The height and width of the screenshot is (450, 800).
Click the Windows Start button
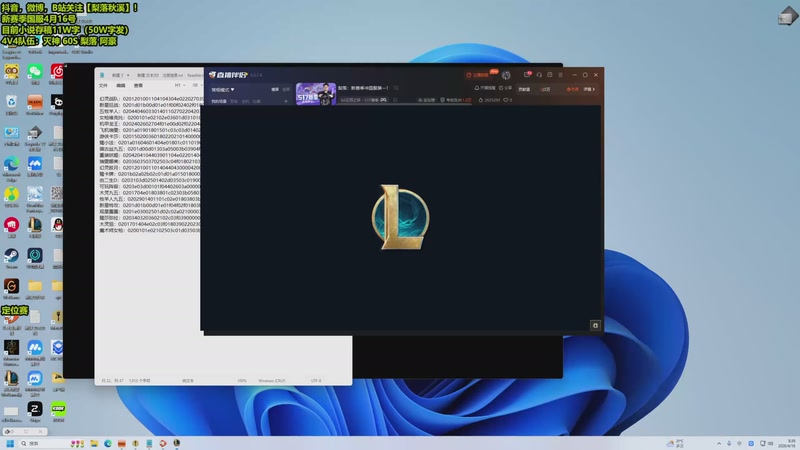(10, 443)
